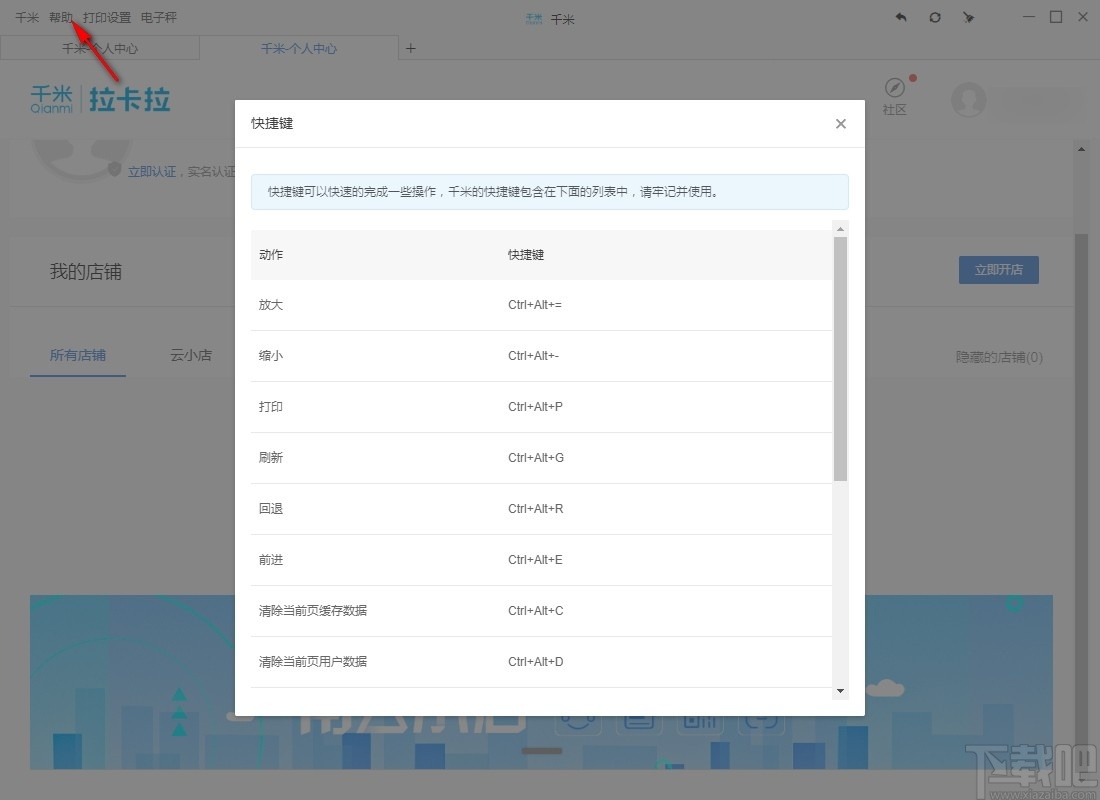Image resolution: width=1100 pixels, height=800 pixels.
Task: Click the user avatar icon
Action: [x=968, y=100]
